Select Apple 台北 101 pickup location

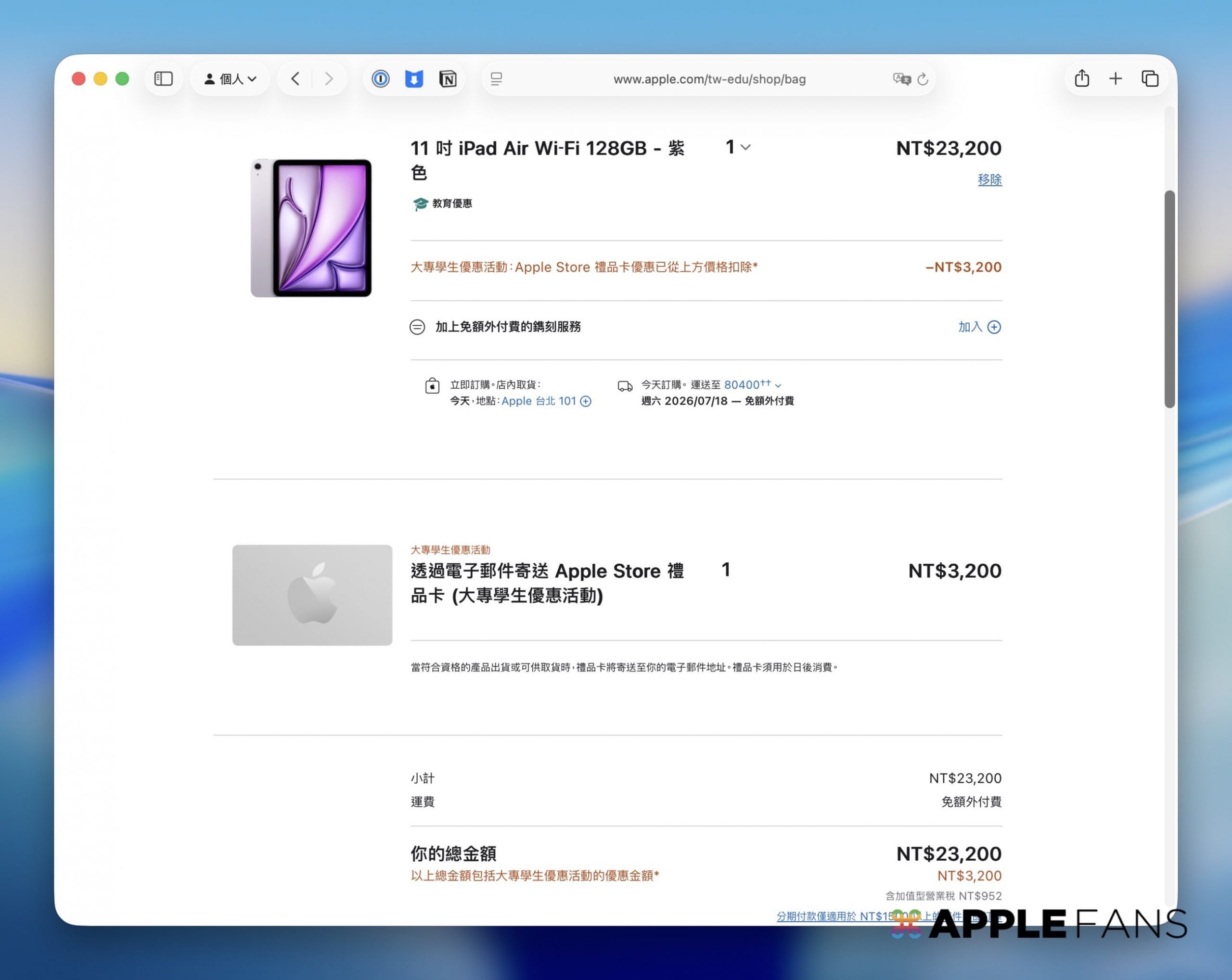(x=546, y=401)
